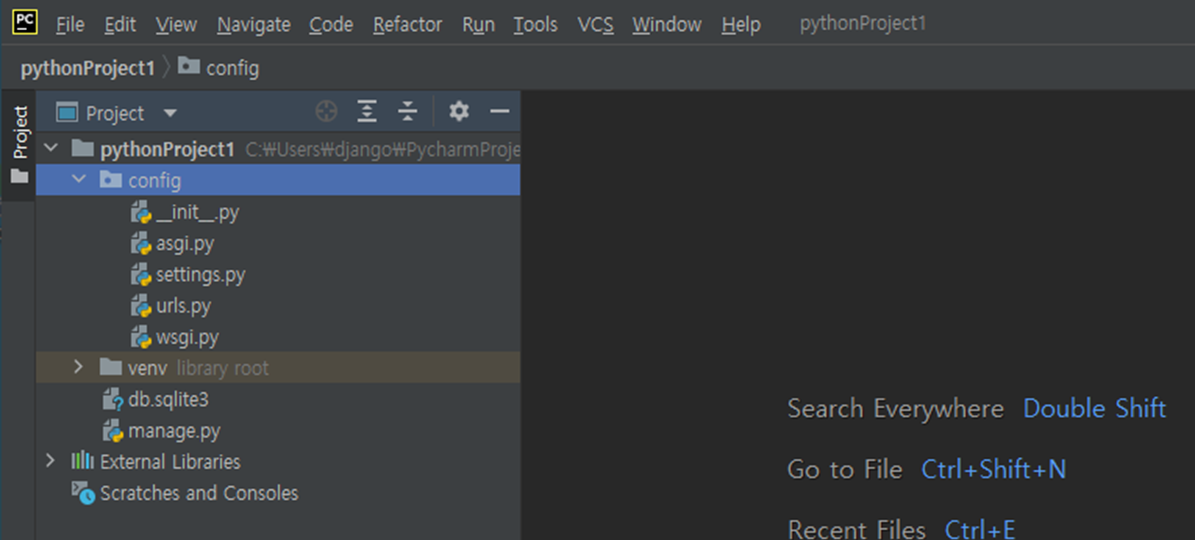Open the View menu
The width and height of the screenshot is (1195, 540).
(176, 24)
